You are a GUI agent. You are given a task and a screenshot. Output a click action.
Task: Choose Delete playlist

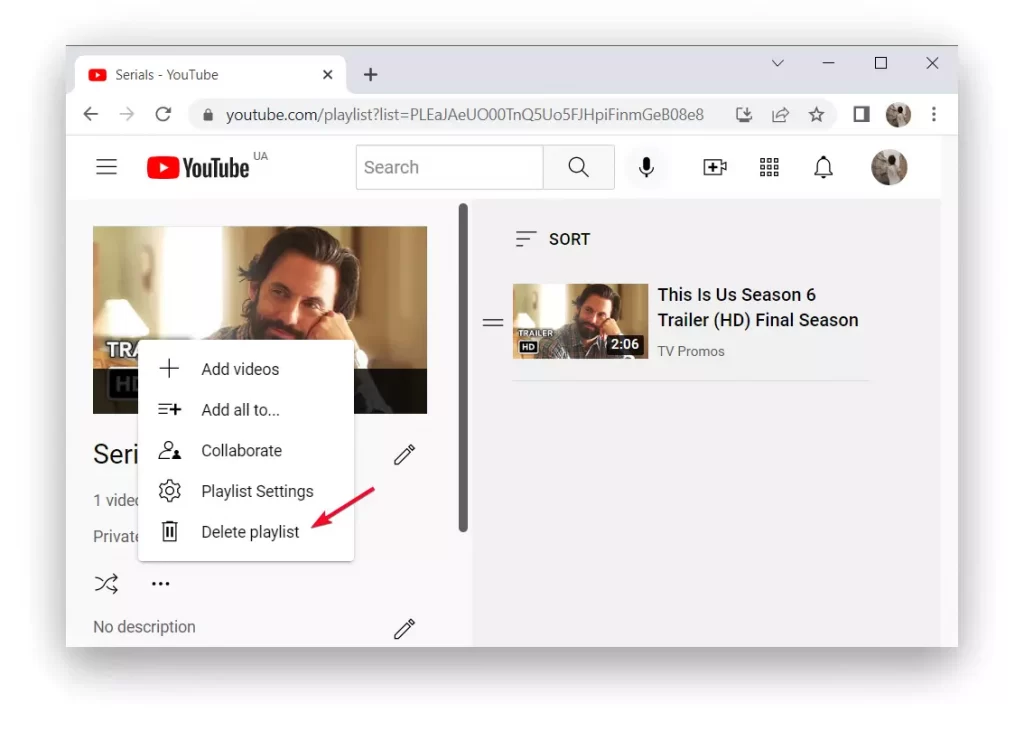click(x=246, y=532)
